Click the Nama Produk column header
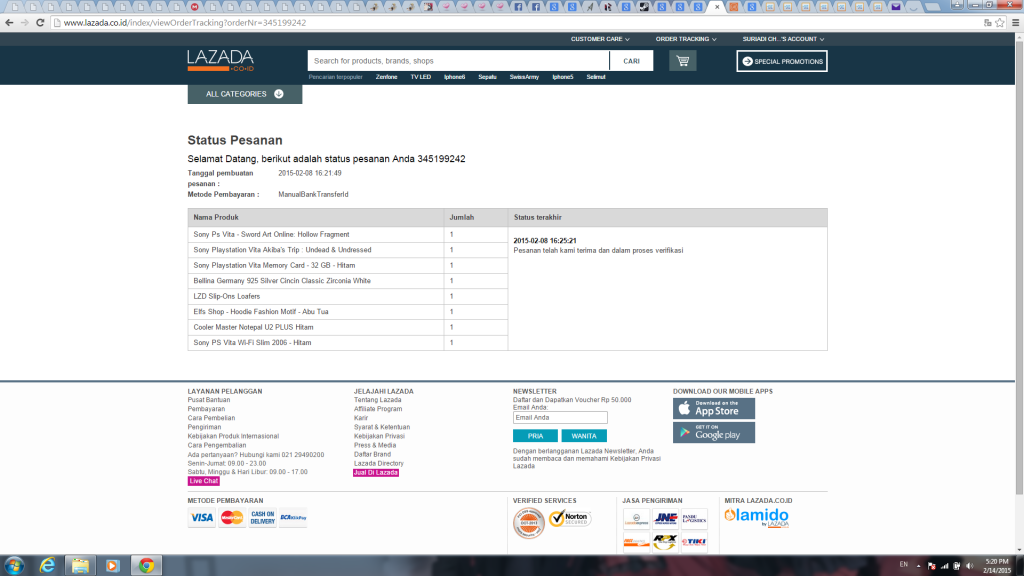The image size is (1024, 576). pyautogui.click(x=316, y=217)
